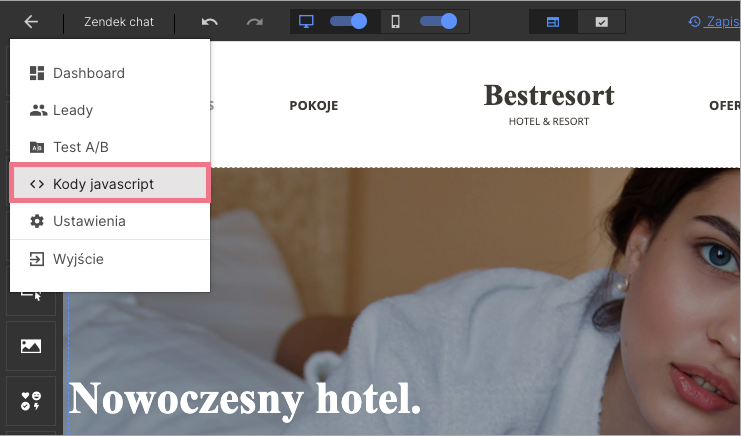741x436 pixels.
Task: Click the undo arrow
Action: 209,21
